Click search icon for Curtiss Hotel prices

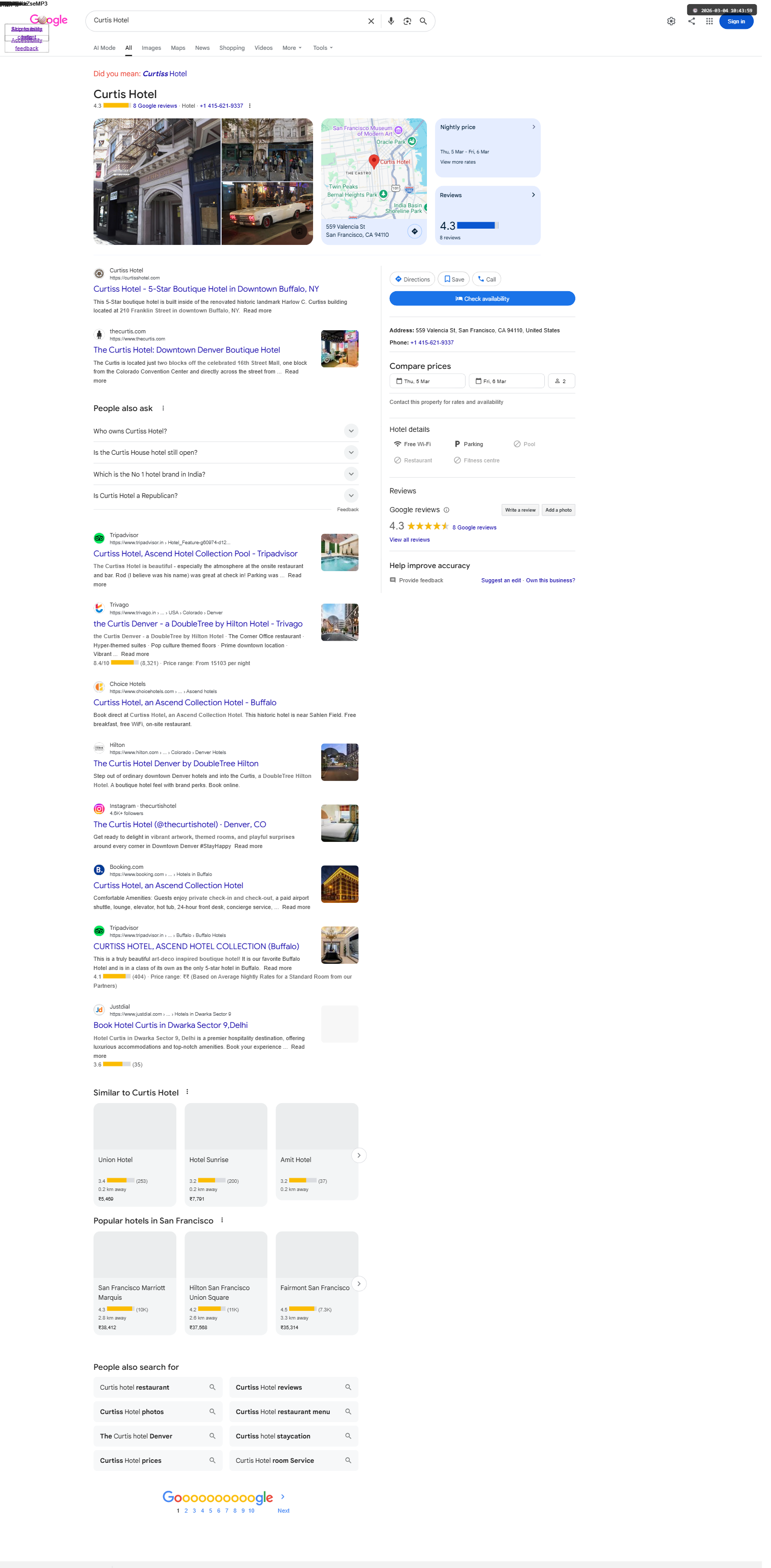(x=212, y=1460)
